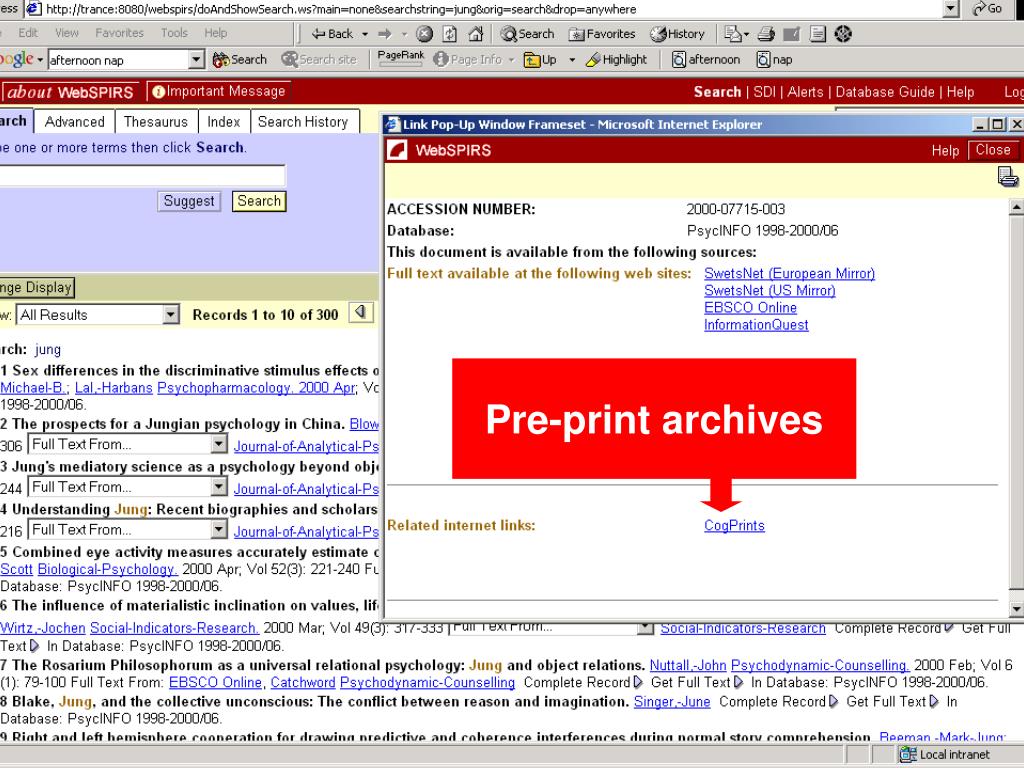Image resolution: width=1024 pixels, height=768 pixels.
Task: Click the Refresh page icon
Action: pyautogui.click(x=450, y=34)
